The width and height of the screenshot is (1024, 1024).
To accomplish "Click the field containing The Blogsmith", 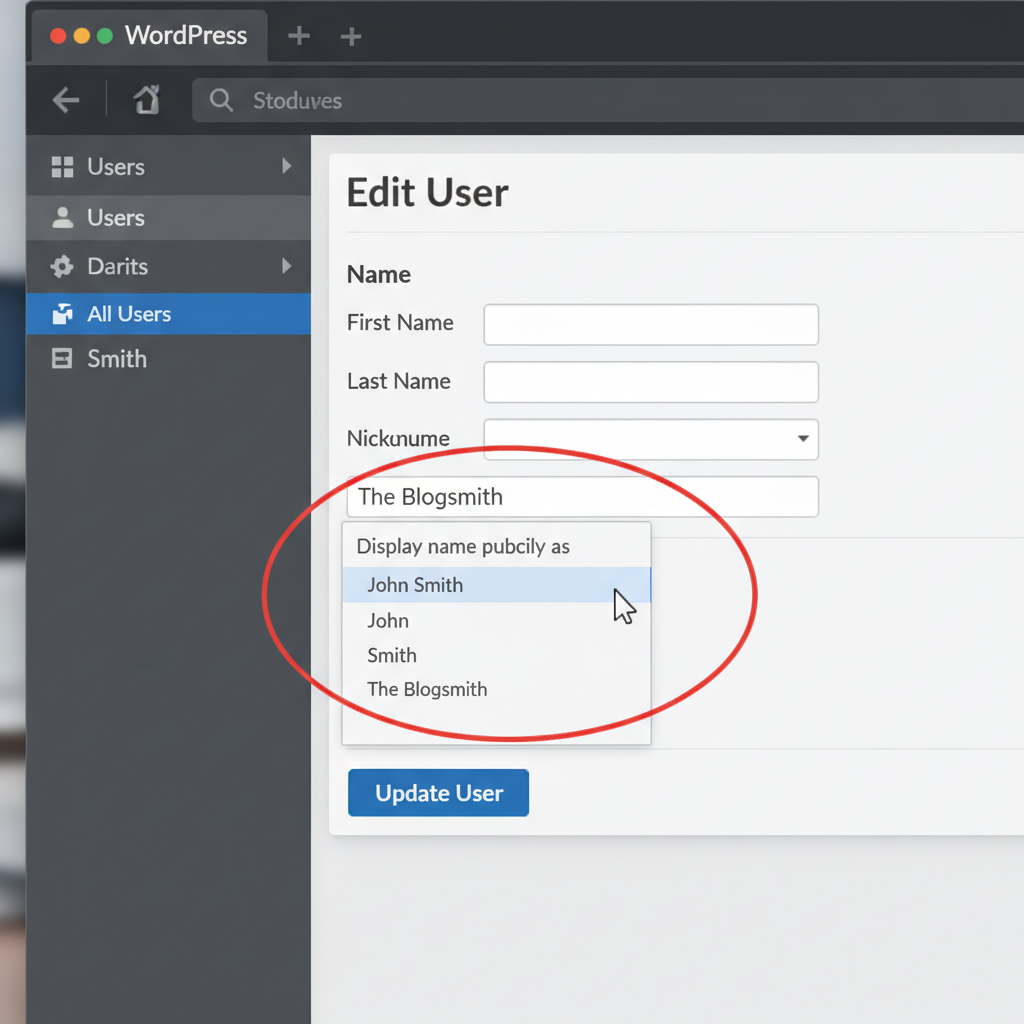I will [583, 497].
